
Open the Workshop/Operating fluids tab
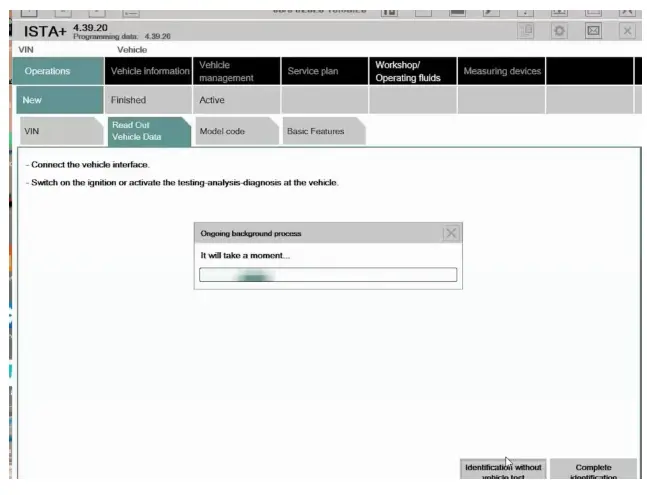(413, 71)
